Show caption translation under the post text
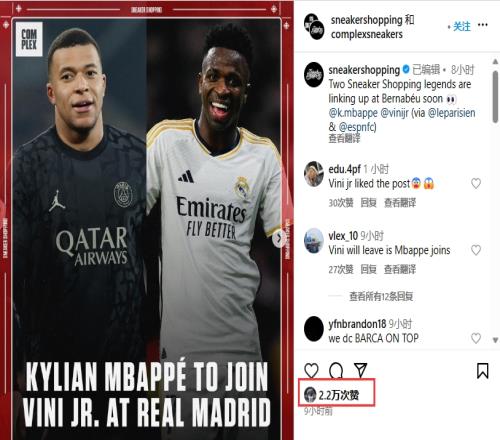The height and width of the screenshot is (440, 500). (344, 138)
